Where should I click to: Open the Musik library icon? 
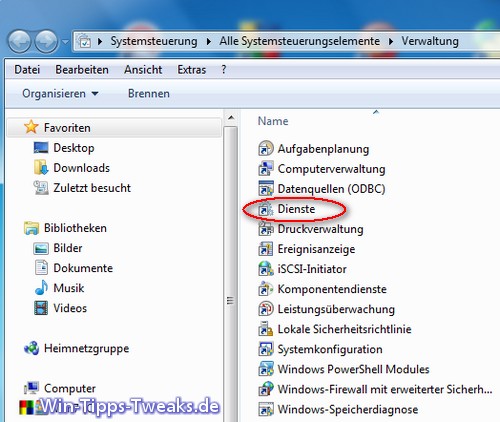[x=41, y=288]
